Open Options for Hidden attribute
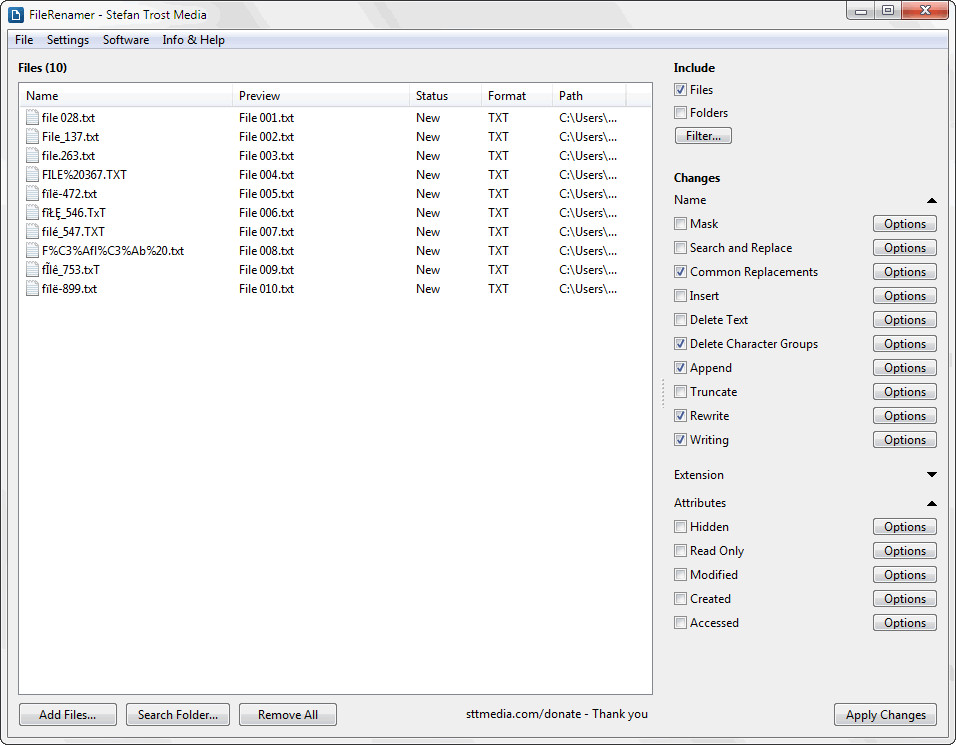The width and height of the screenshot is (956, 745). (905, 527)
